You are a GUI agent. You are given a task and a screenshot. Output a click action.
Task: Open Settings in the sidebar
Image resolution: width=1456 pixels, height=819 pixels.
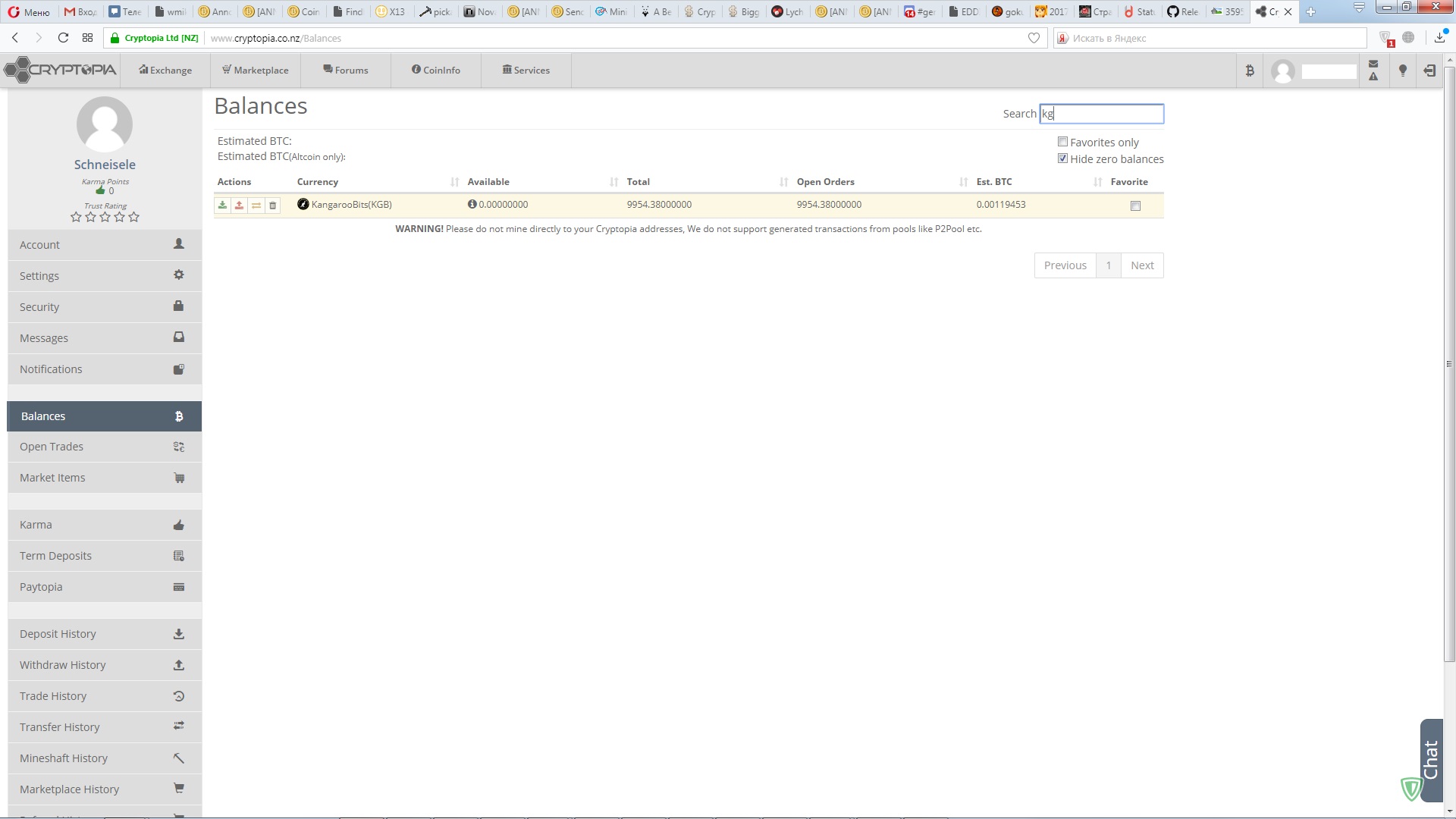pyautogui.click(x=105, y=276)
